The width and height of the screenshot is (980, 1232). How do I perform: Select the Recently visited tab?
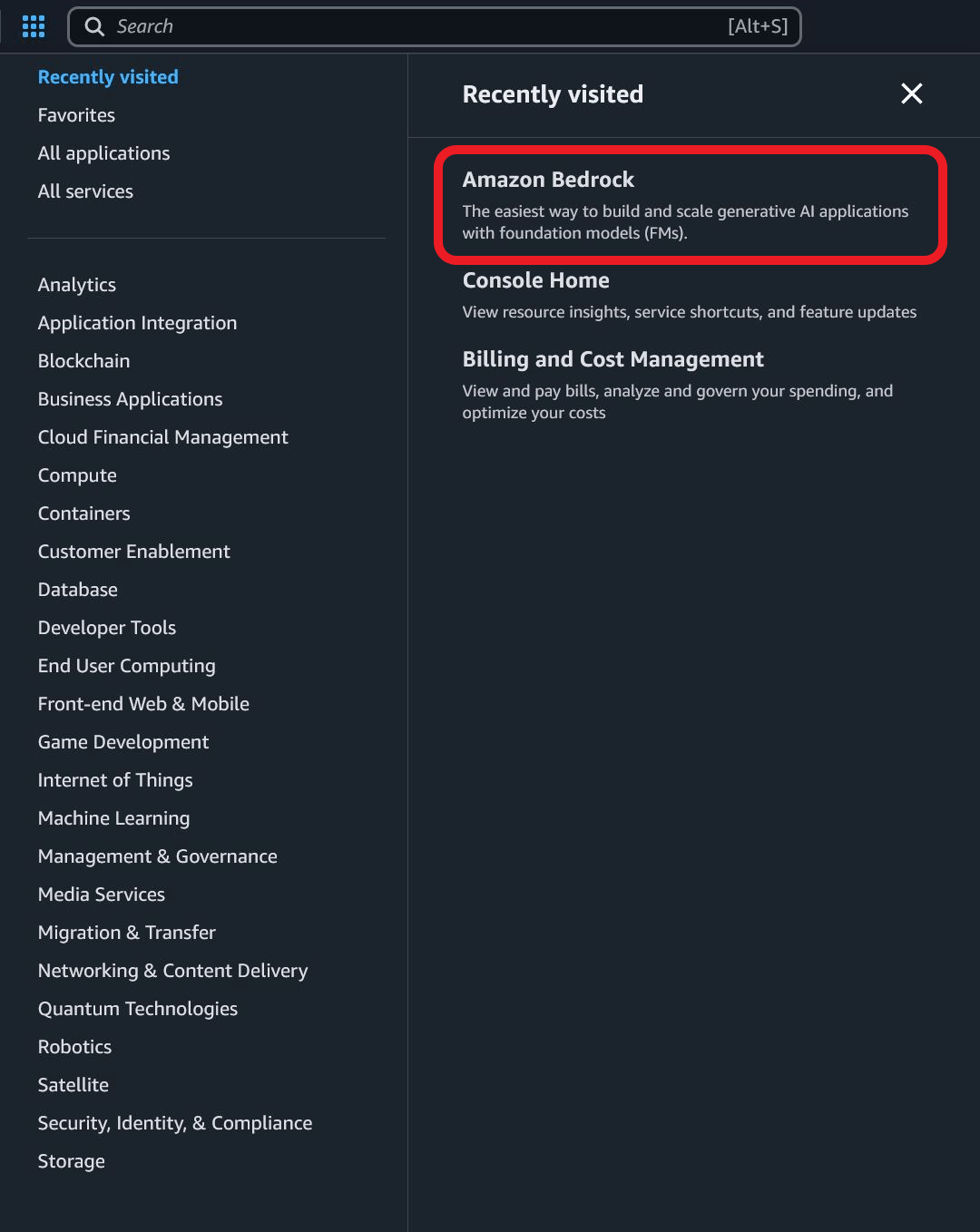point(107,77)
